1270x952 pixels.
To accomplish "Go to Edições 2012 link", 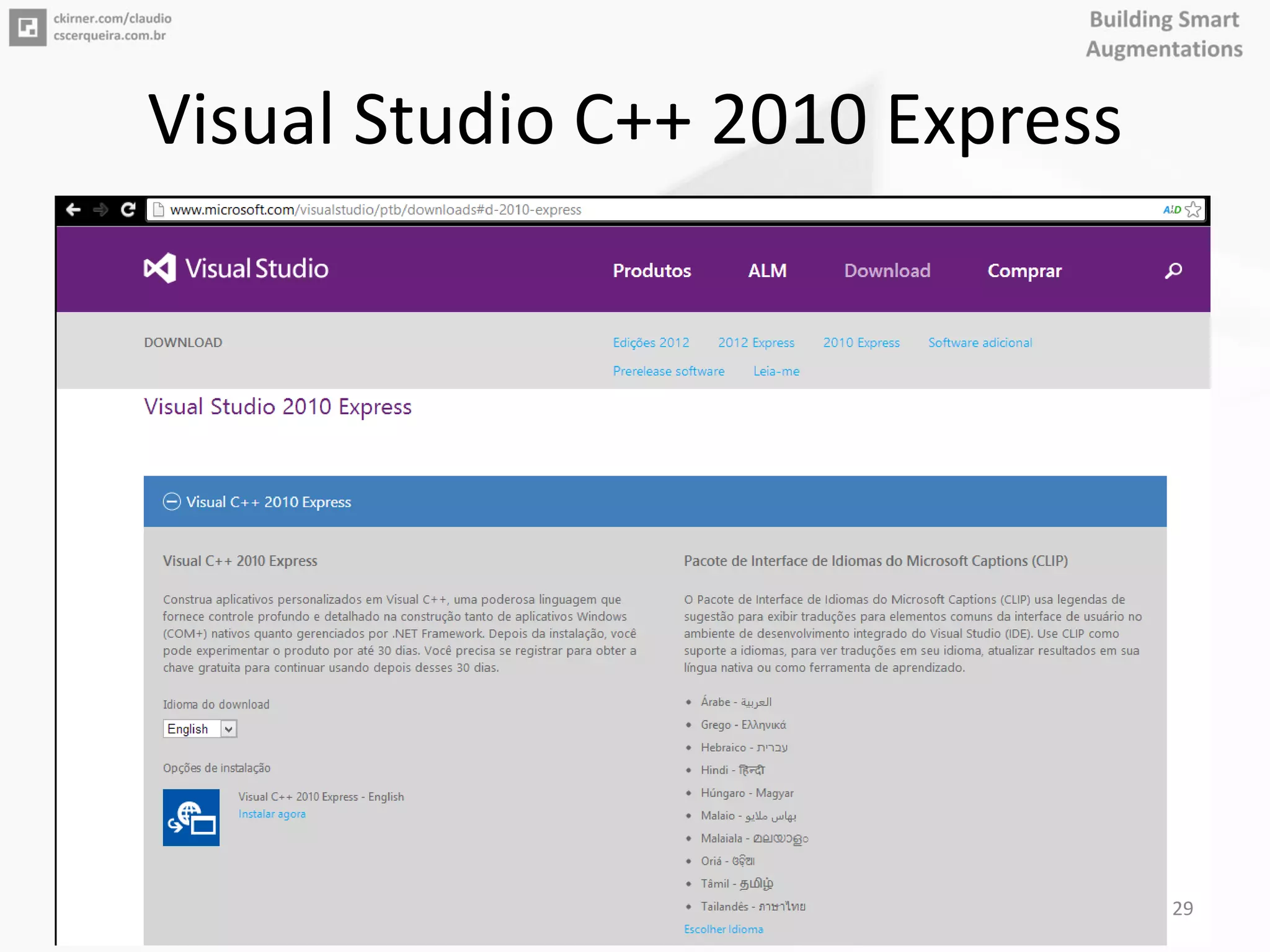I will 651,343.
